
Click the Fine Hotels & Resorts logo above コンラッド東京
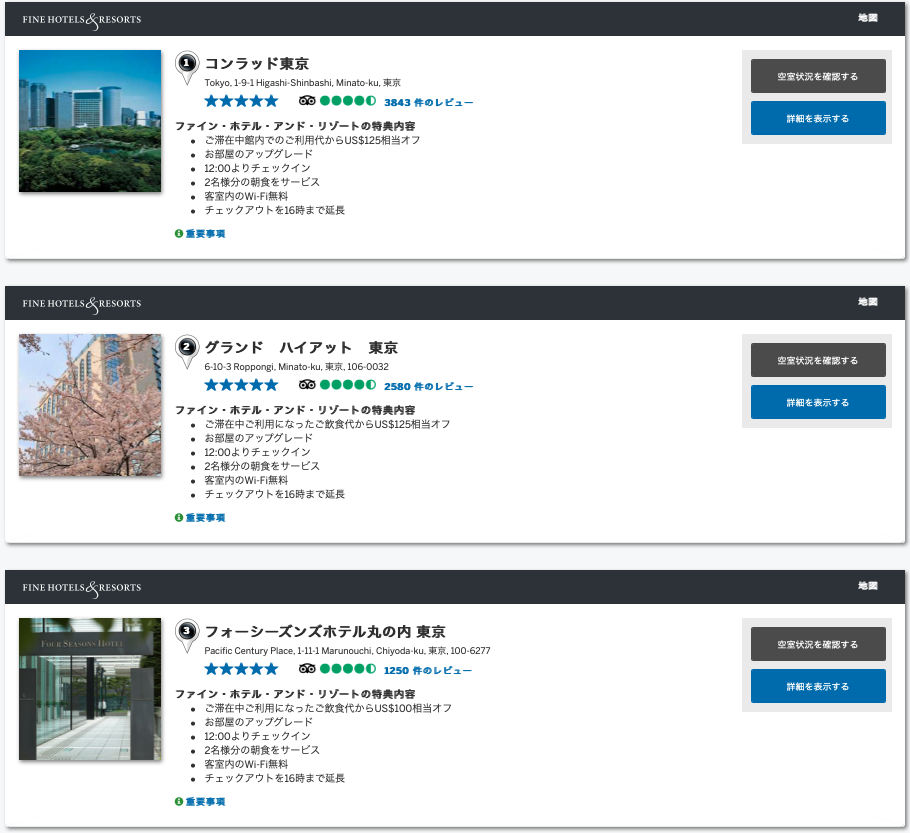pos(82,20)
